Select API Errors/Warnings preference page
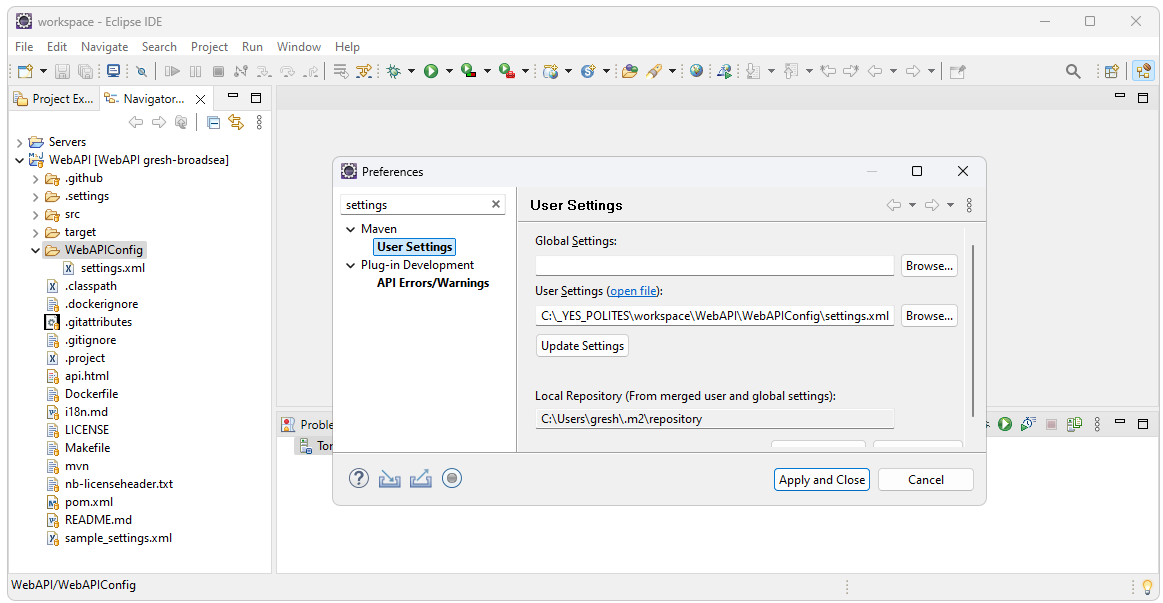The width and height of the screenshot is (1163, 603). point(433,283)
